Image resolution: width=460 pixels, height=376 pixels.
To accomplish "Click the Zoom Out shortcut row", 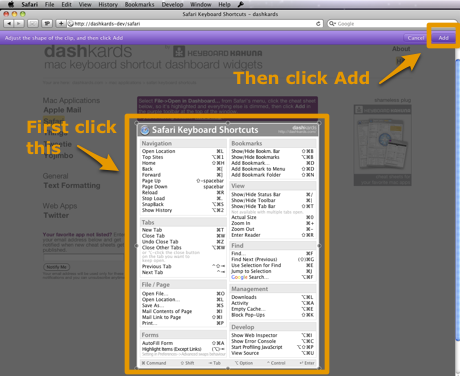I will click(273, 229).
